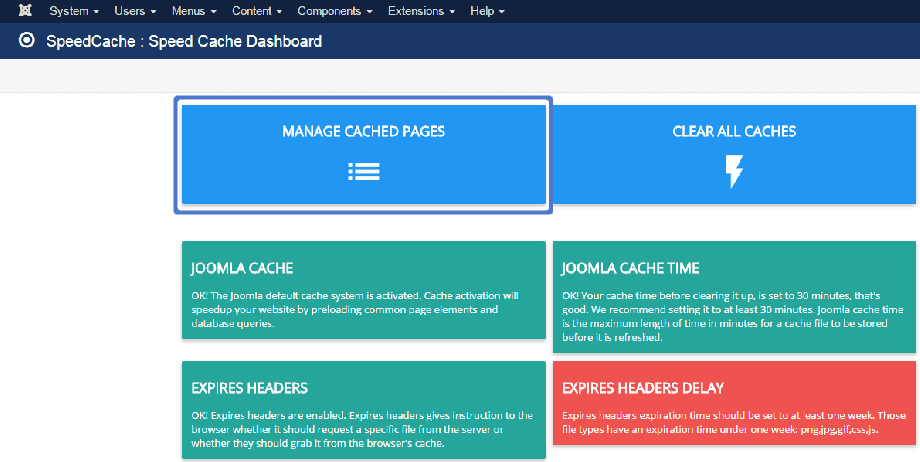This screenshot has width=920, height=462.
Task: Click the Joomla logo icon
Action: coord(25,11)
